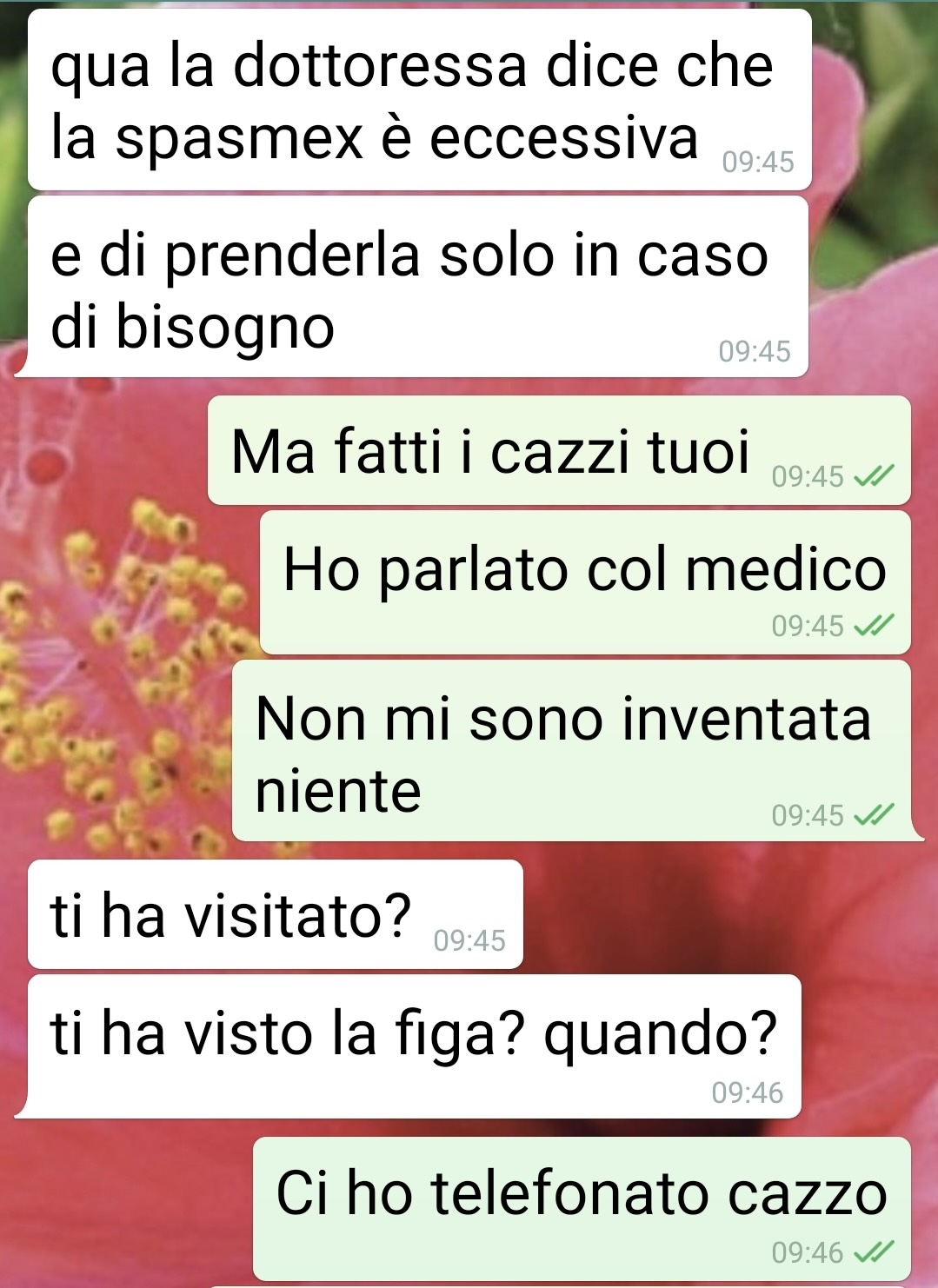Viewport: 938px width, 1288px height.
Task: Select the 'ti ha visitato?' message
Action: click(276, 914)
